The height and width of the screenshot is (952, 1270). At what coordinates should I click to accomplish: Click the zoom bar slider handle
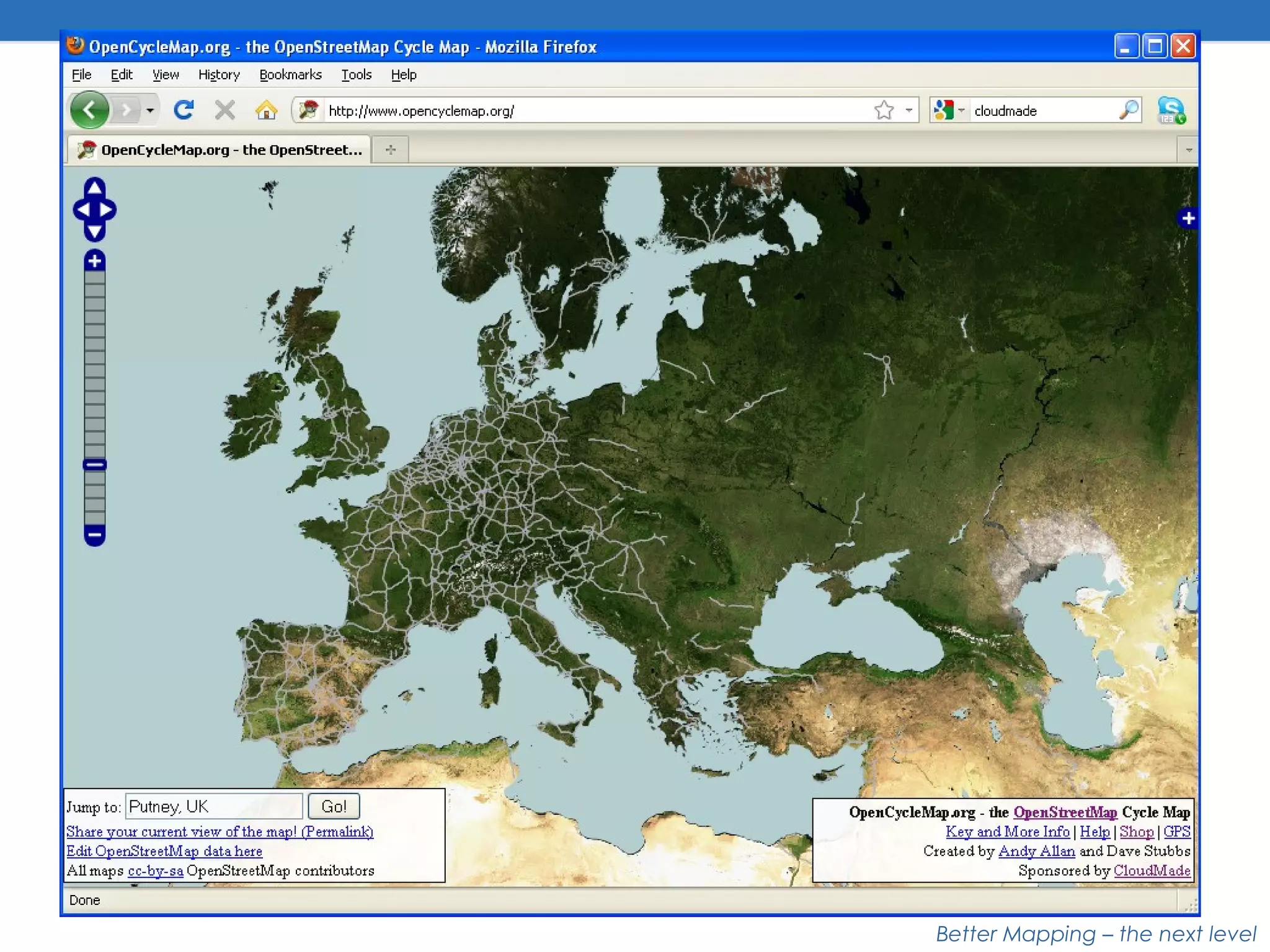(x=95, y=465)
